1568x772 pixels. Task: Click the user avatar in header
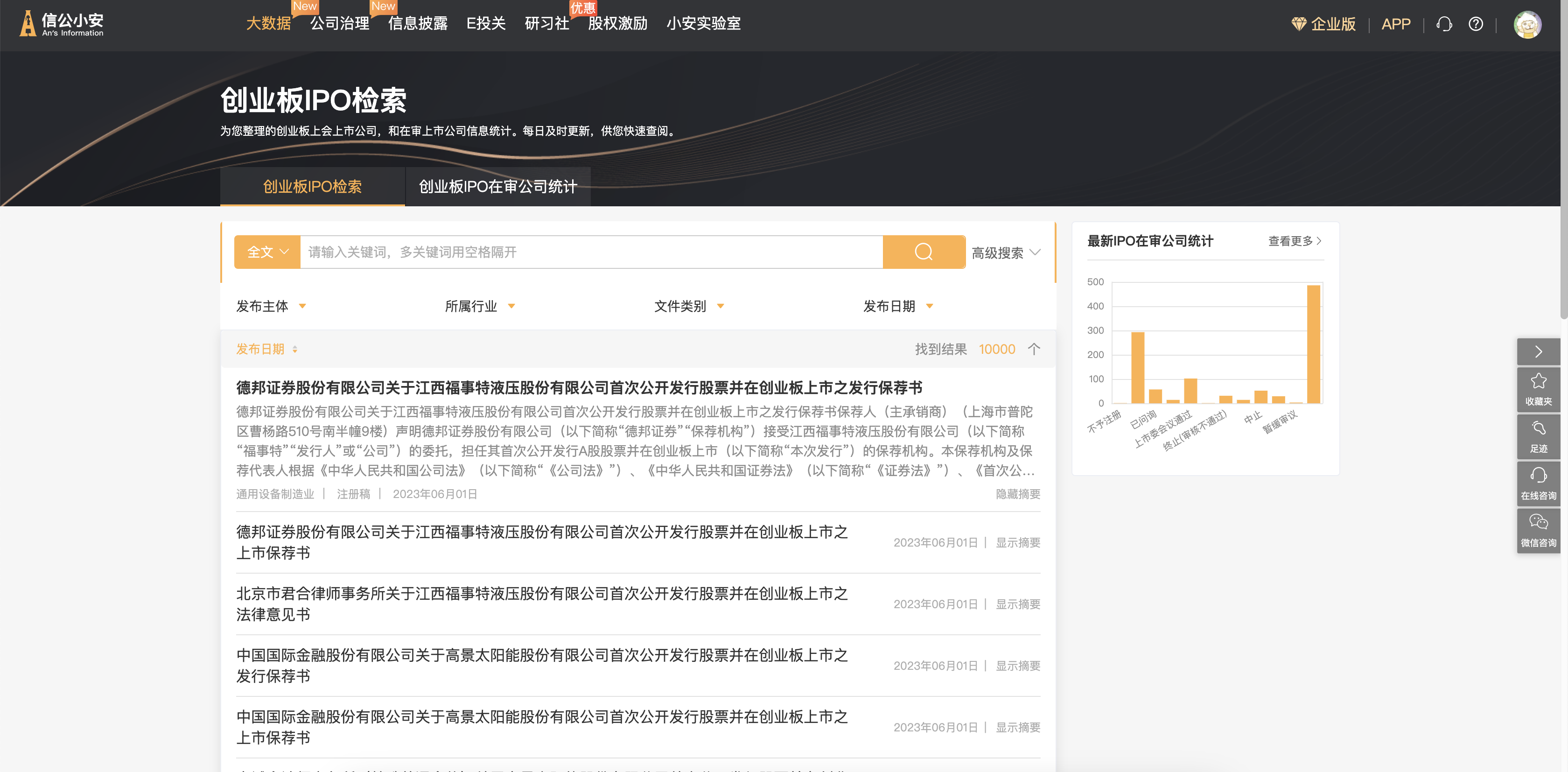(1527, 24)
